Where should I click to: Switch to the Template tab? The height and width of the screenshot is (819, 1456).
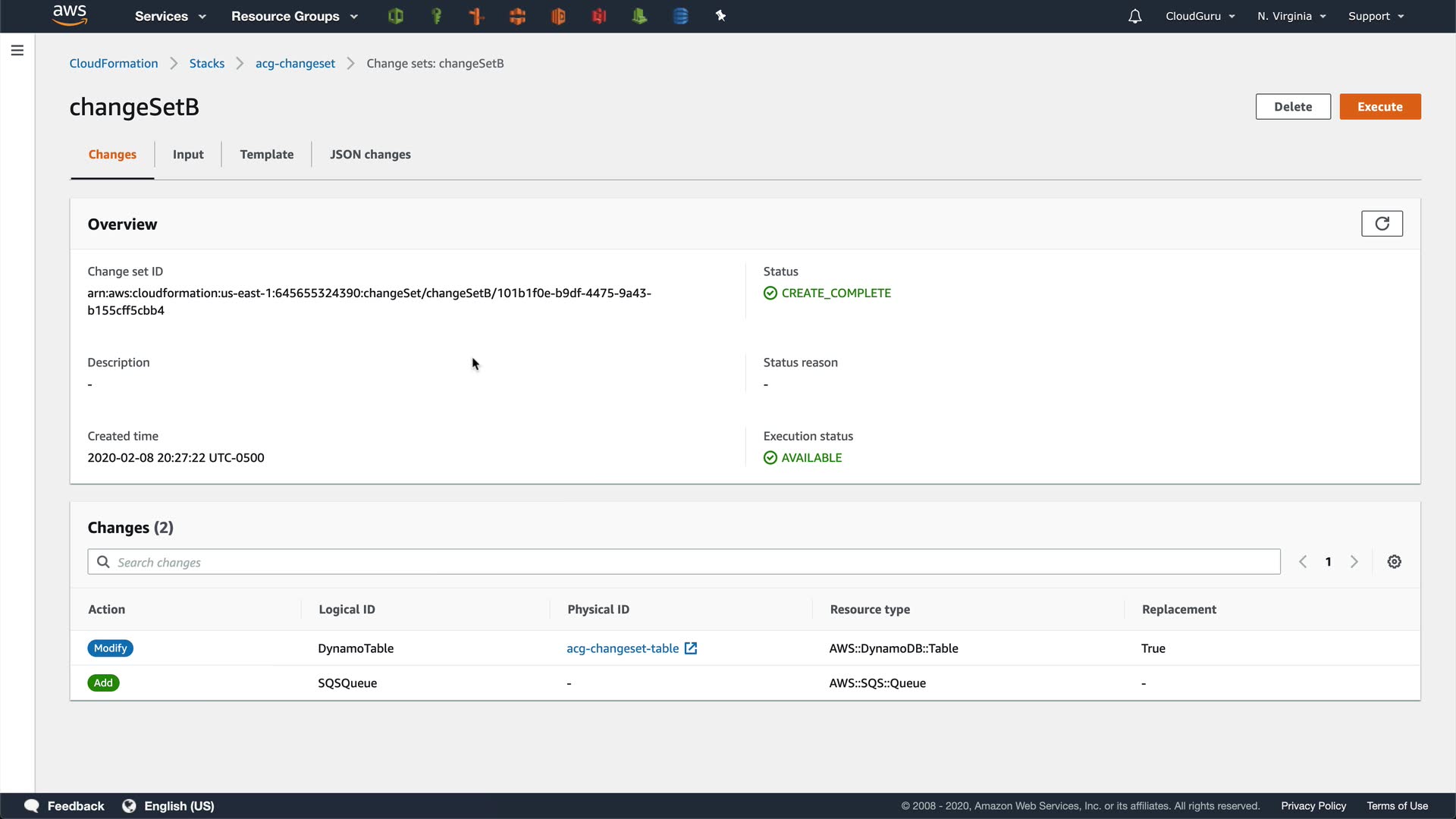(x=266, y=155)
